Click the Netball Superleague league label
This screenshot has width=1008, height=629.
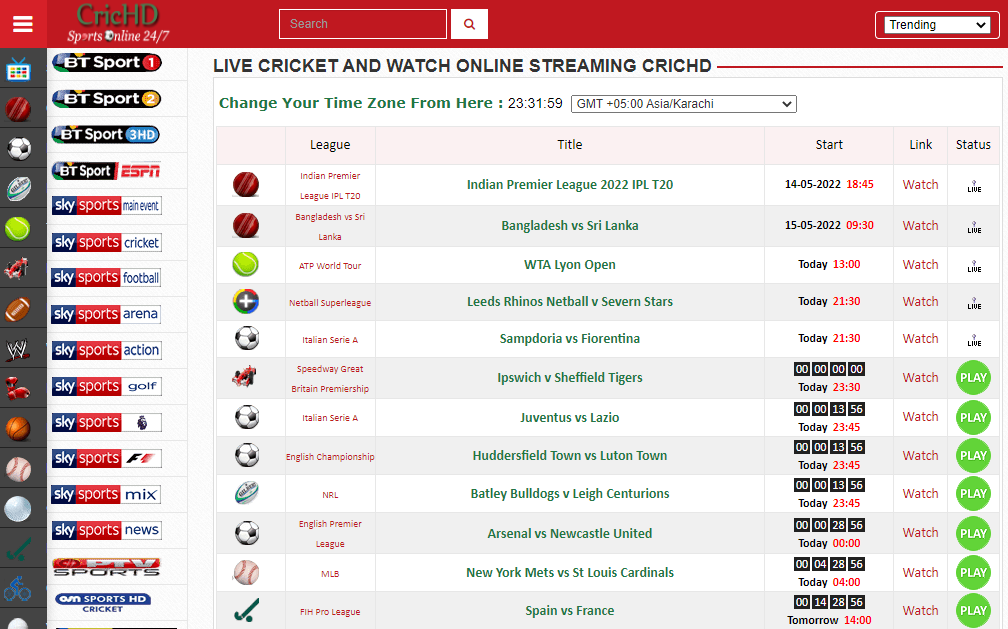tap(330, 303)
